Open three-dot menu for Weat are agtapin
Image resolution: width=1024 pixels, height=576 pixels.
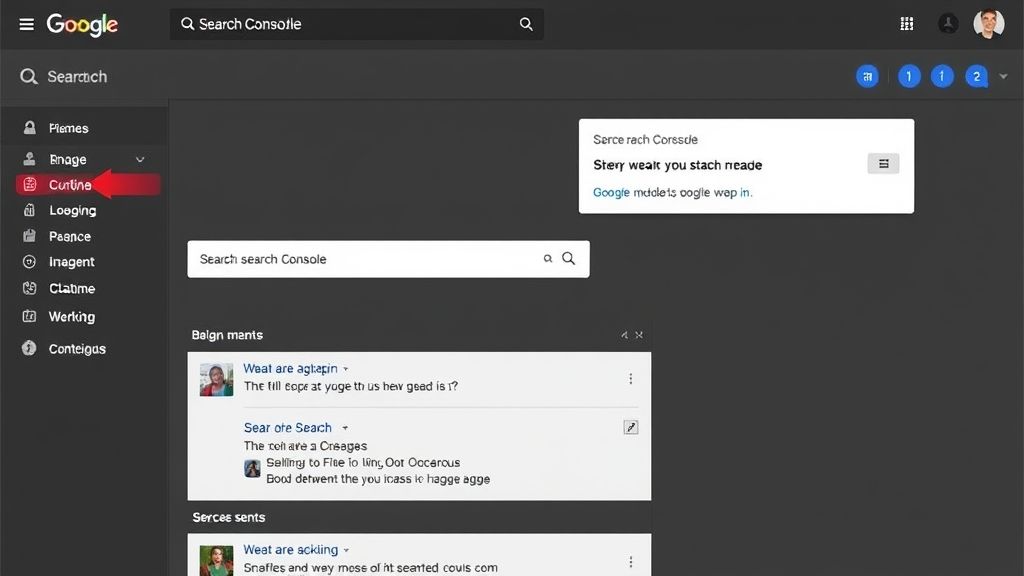(630, 378)
